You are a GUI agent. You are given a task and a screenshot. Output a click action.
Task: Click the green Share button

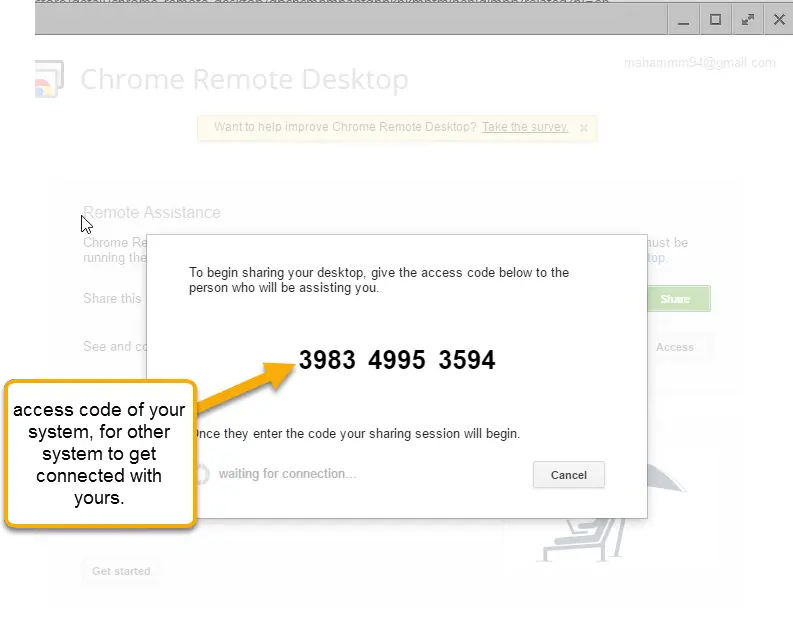pos(679,299)
